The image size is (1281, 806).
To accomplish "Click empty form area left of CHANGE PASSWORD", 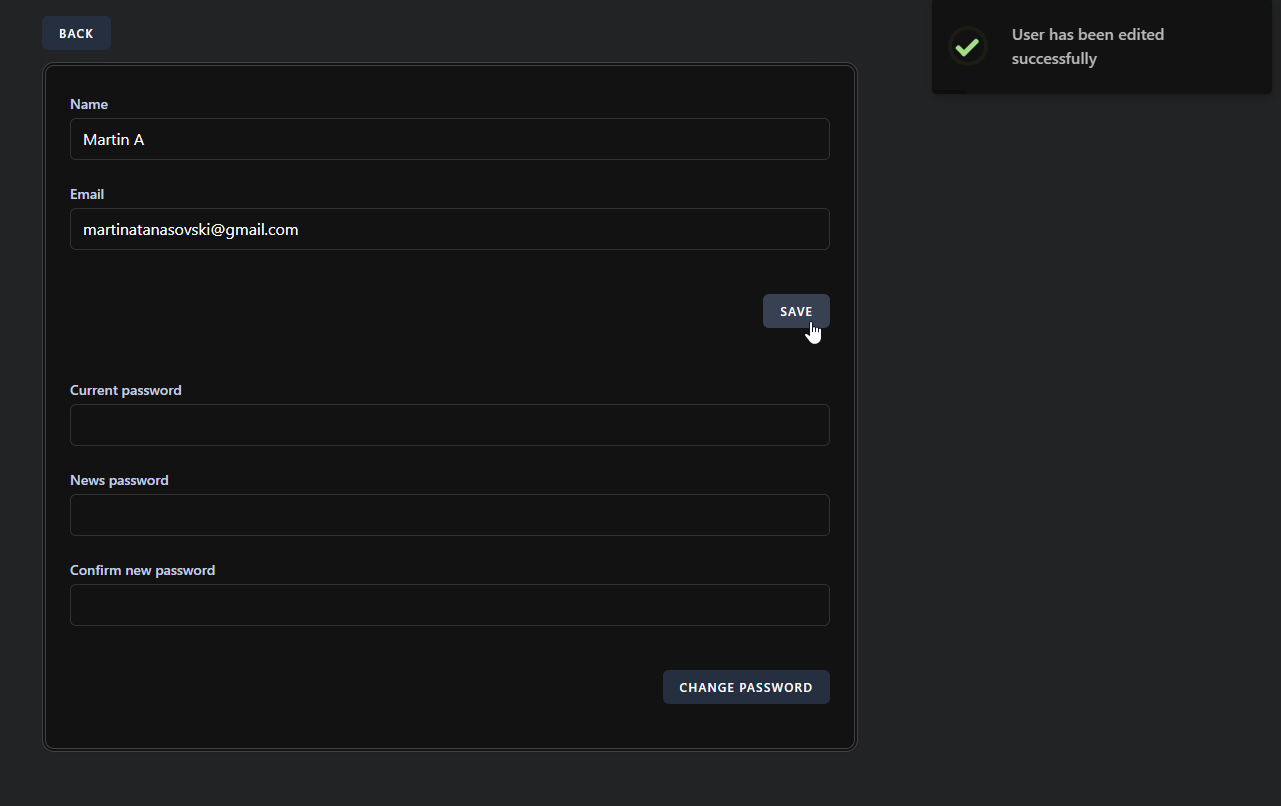I will click(x=350, y=687).
